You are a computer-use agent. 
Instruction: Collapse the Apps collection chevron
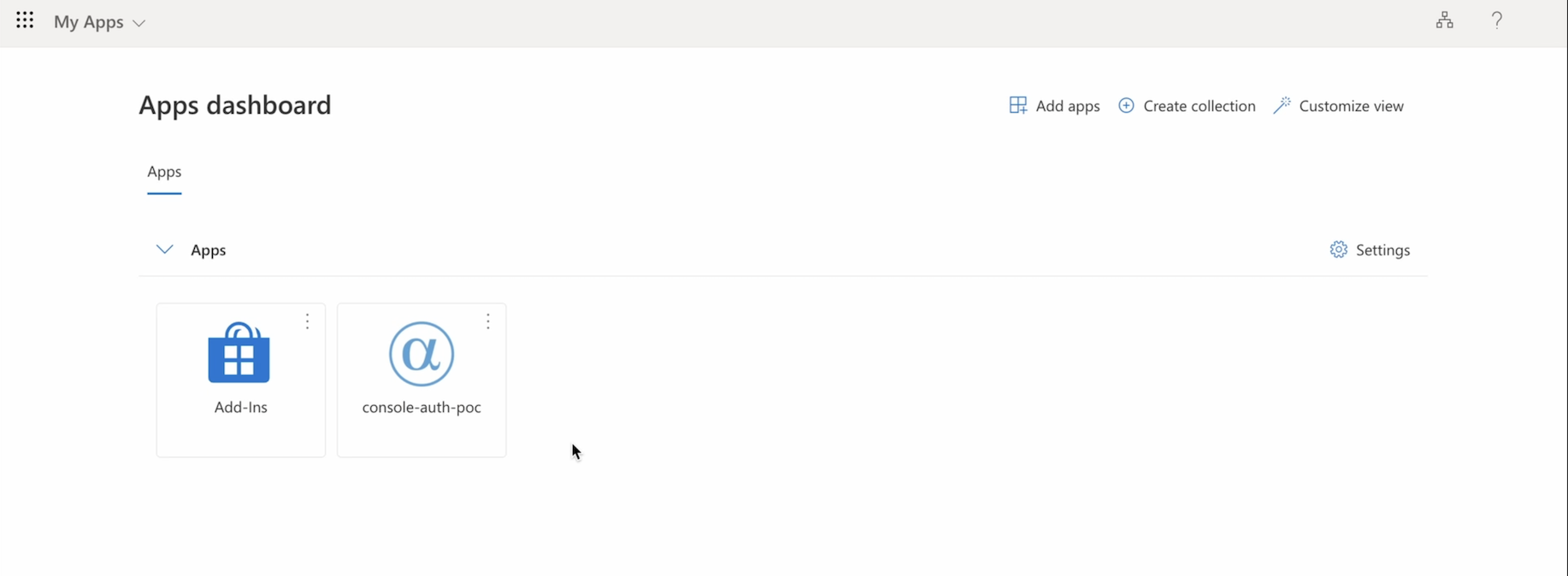pyautogui.click(x=164, y=250)
